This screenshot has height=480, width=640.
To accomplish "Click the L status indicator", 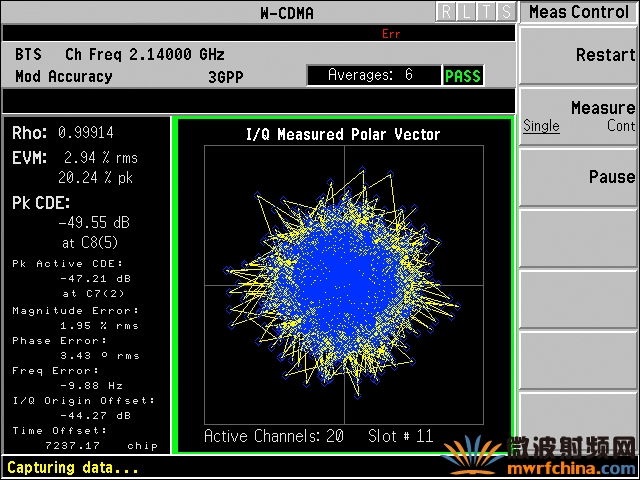I will 466,12.
